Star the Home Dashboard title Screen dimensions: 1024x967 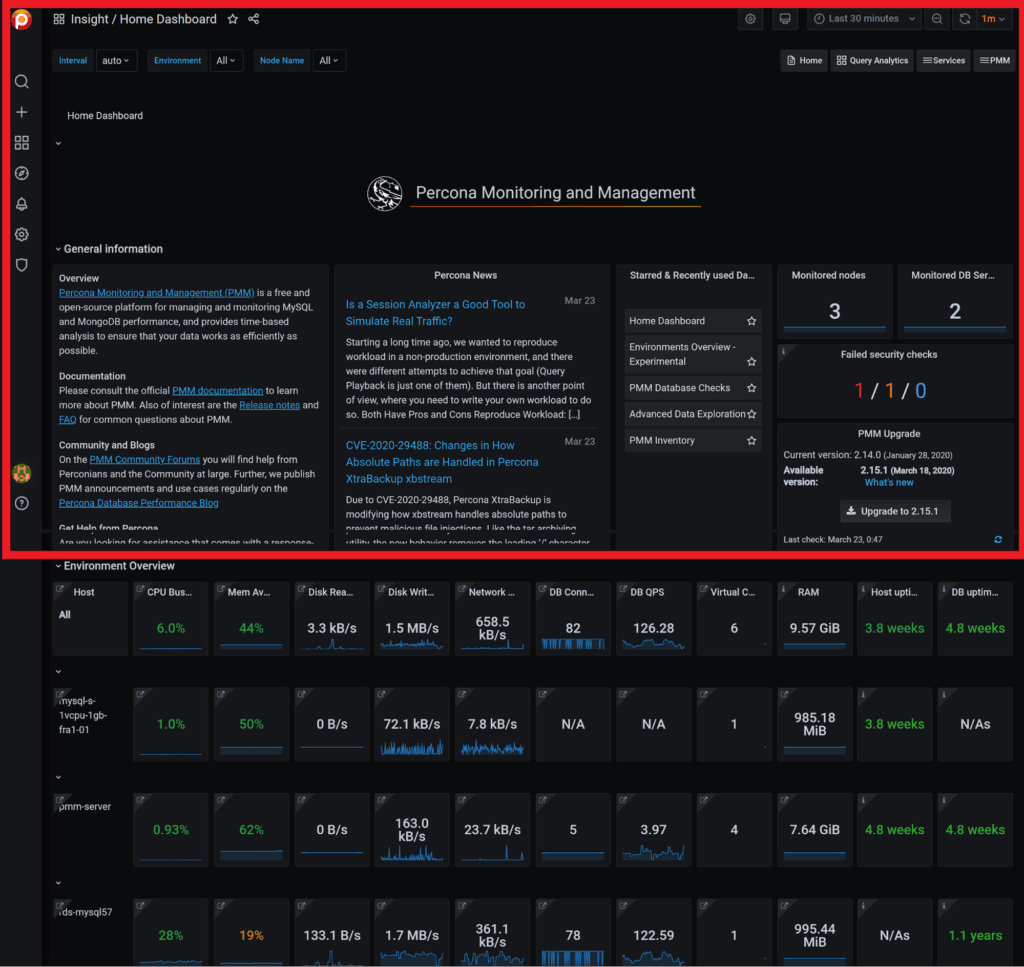(234, 18)
